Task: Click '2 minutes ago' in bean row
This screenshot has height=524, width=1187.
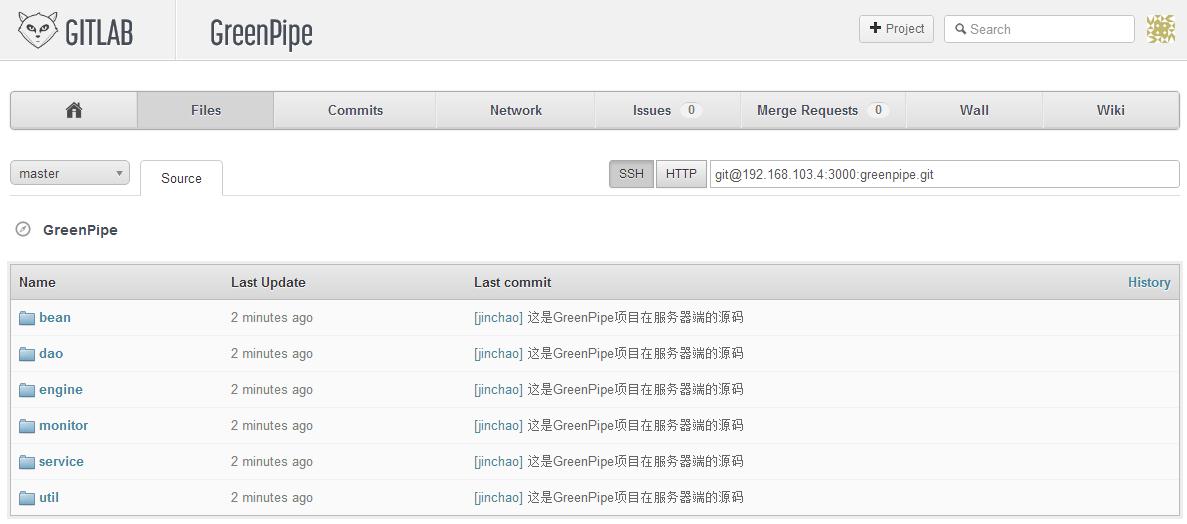Action: point(272,318)
